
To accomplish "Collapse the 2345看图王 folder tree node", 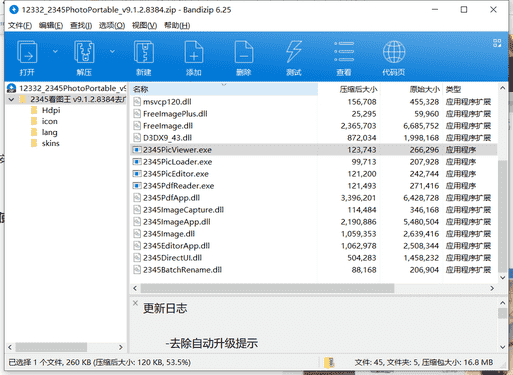I will [x=11, y=99].
